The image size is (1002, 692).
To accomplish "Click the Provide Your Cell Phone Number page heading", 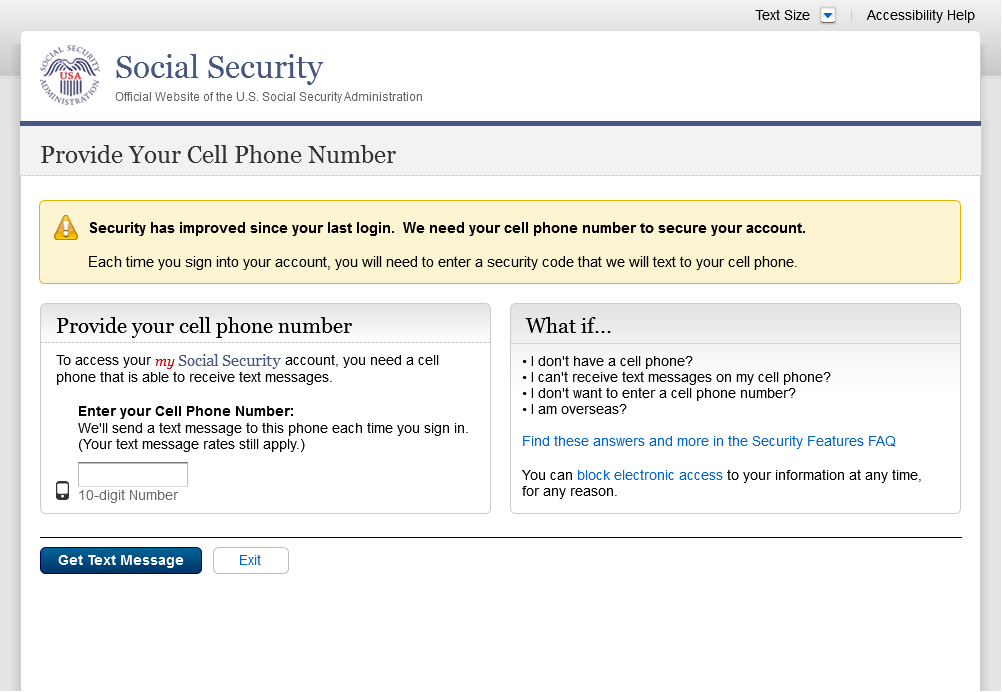I will [218, 155].
